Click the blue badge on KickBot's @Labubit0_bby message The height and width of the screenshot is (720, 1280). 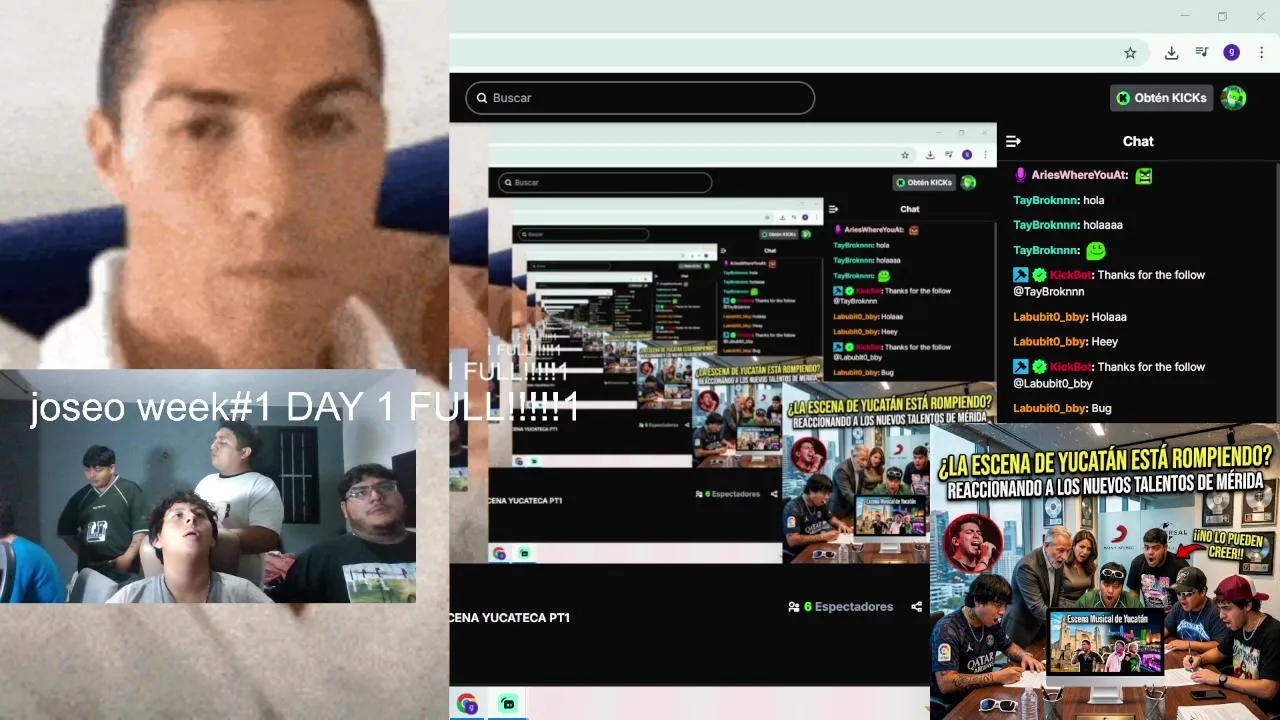[x=1021, y=367]
